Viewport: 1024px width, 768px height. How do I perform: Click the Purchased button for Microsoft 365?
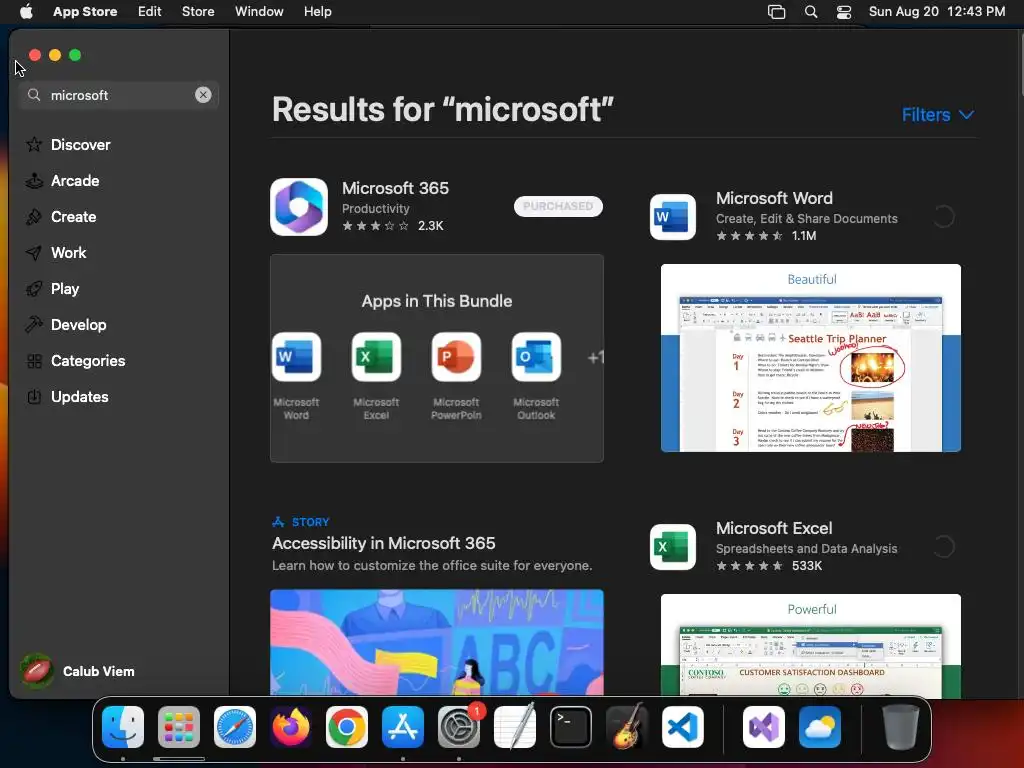pos(558,206)
